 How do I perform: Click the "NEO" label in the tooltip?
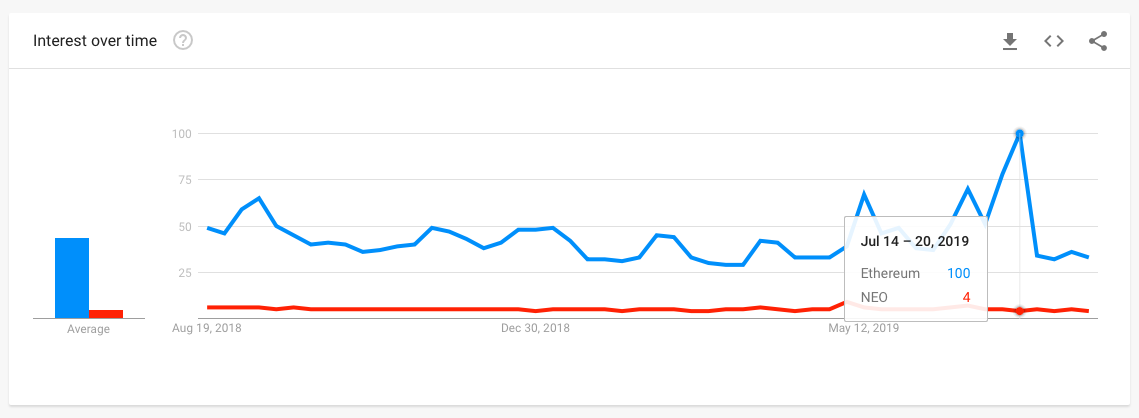[873, 297]
